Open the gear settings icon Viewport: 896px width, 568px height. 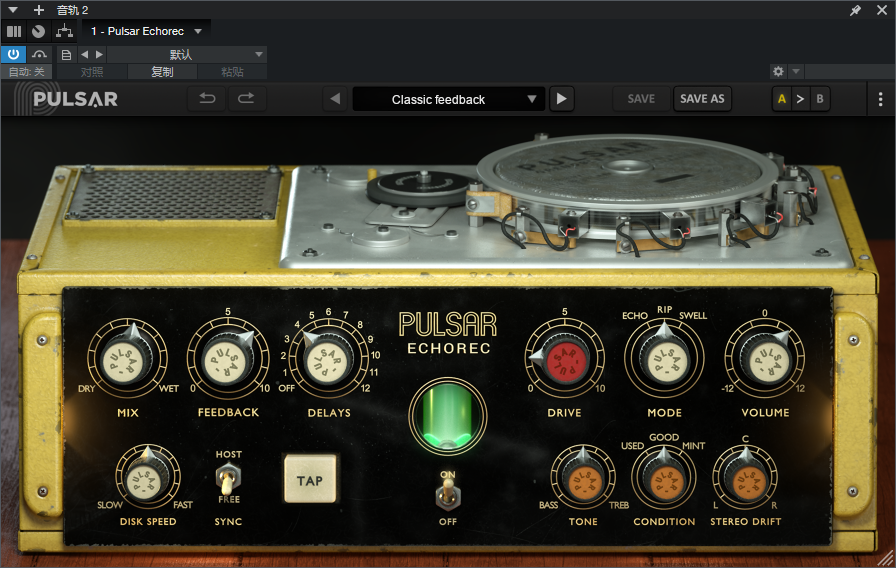click(778, 71)
